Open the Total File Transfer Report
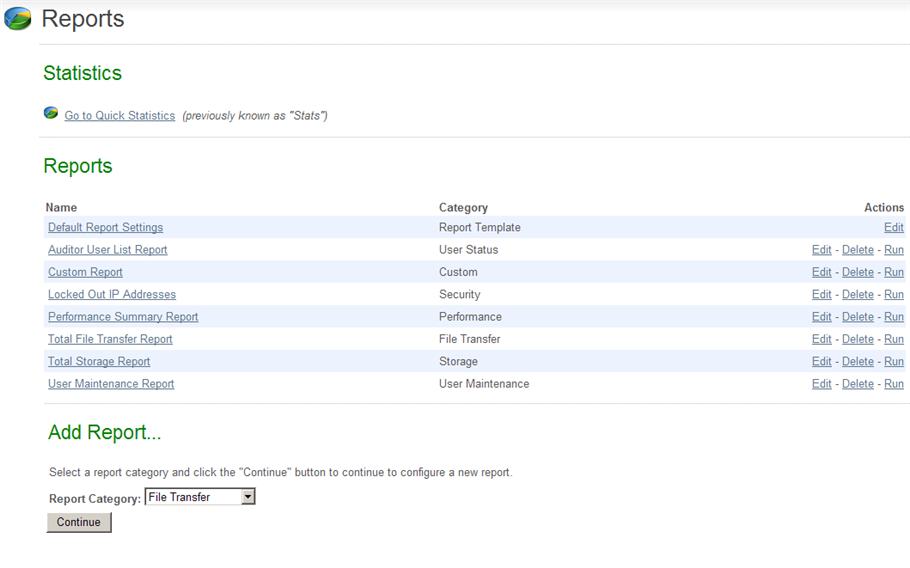This screenshot has width=910, height=568. 110,339
